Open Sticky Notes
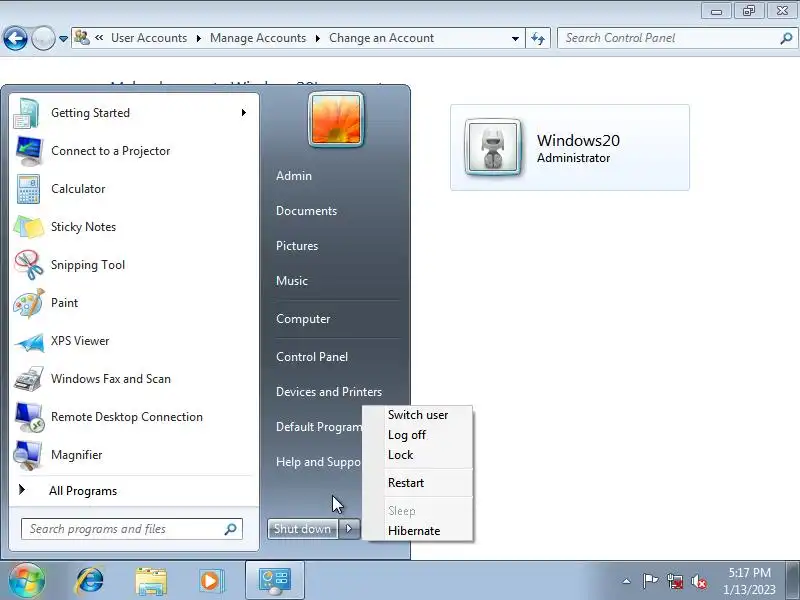This screenshot has width=800, height=600. point(134,227)
